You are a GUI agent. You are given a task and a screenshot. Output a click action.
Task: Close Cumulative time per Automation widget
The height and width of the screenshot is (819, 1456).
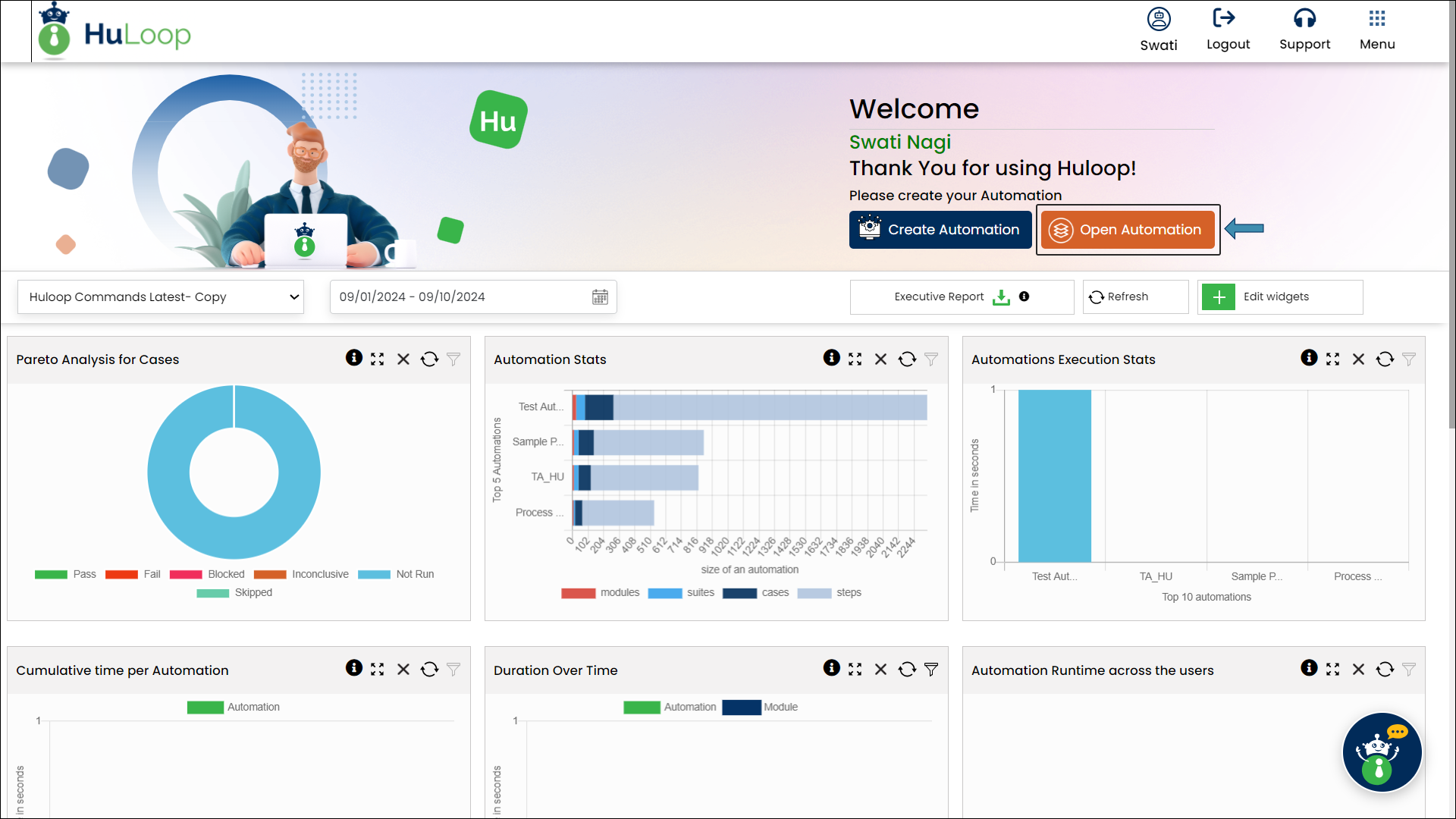[403, 670]
